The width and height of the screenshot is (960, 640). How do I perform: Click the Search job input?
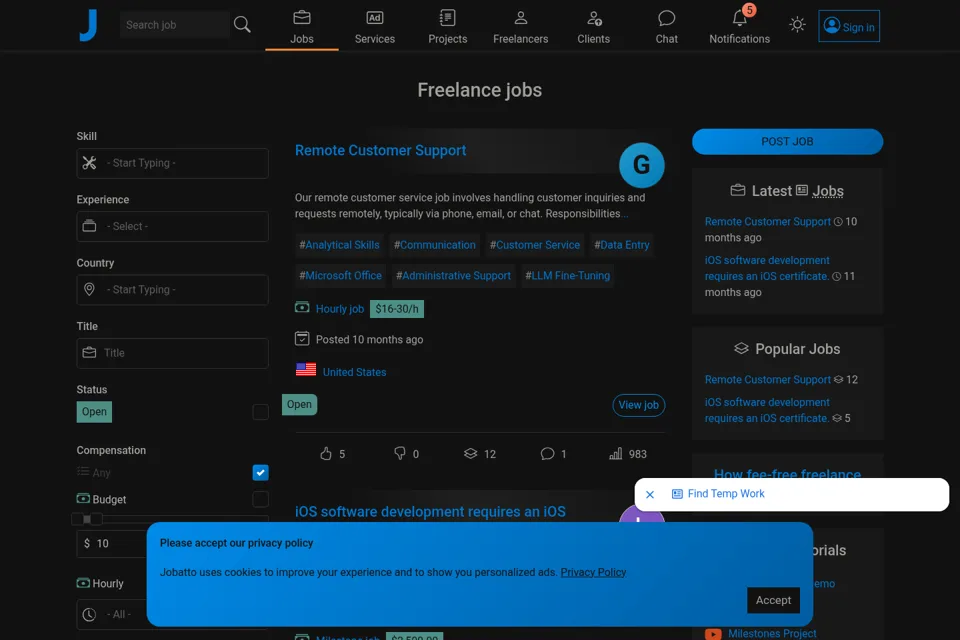174,24
